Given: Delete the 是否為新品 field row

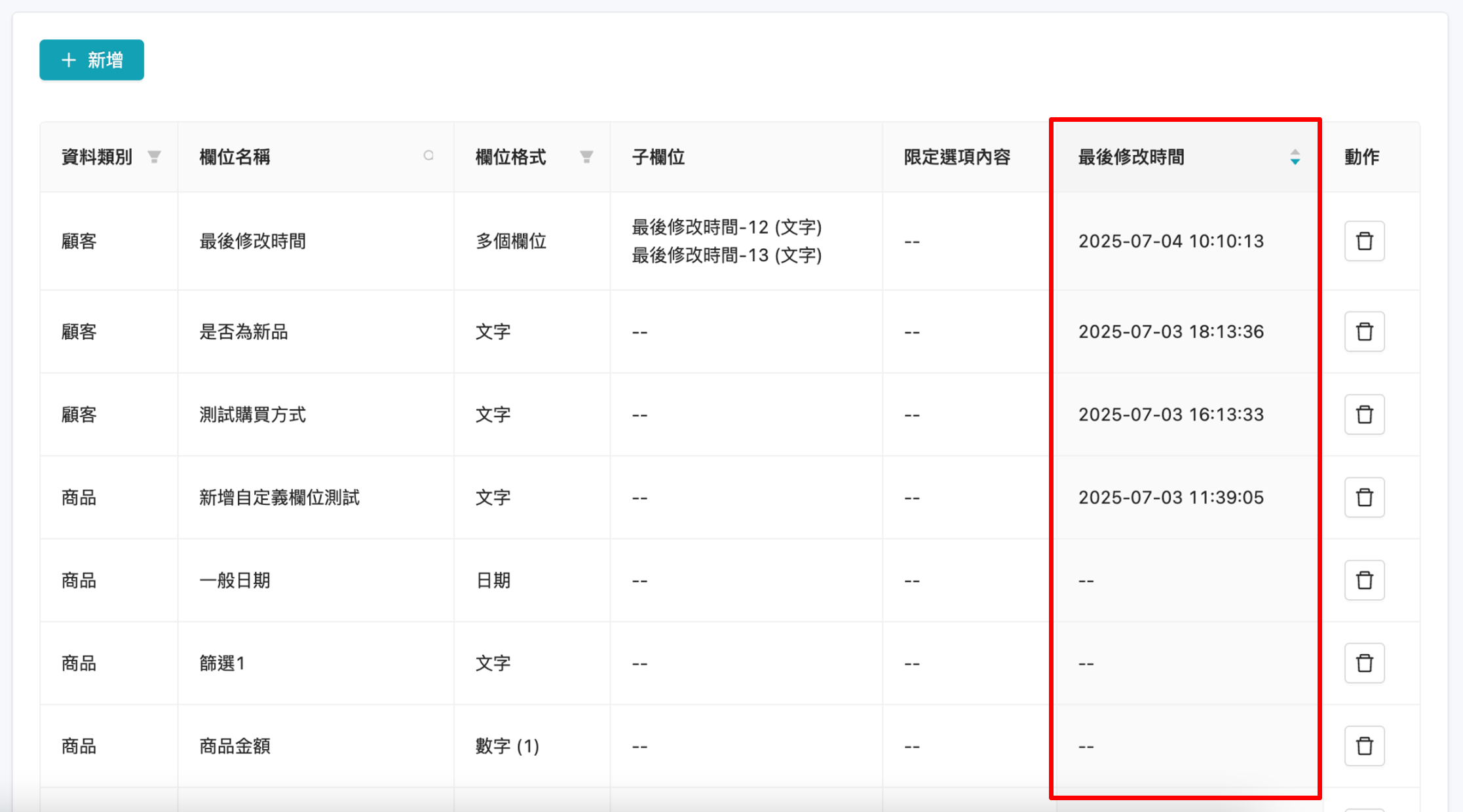Looking at the screenshot, I should click(x=1364, y=331).
